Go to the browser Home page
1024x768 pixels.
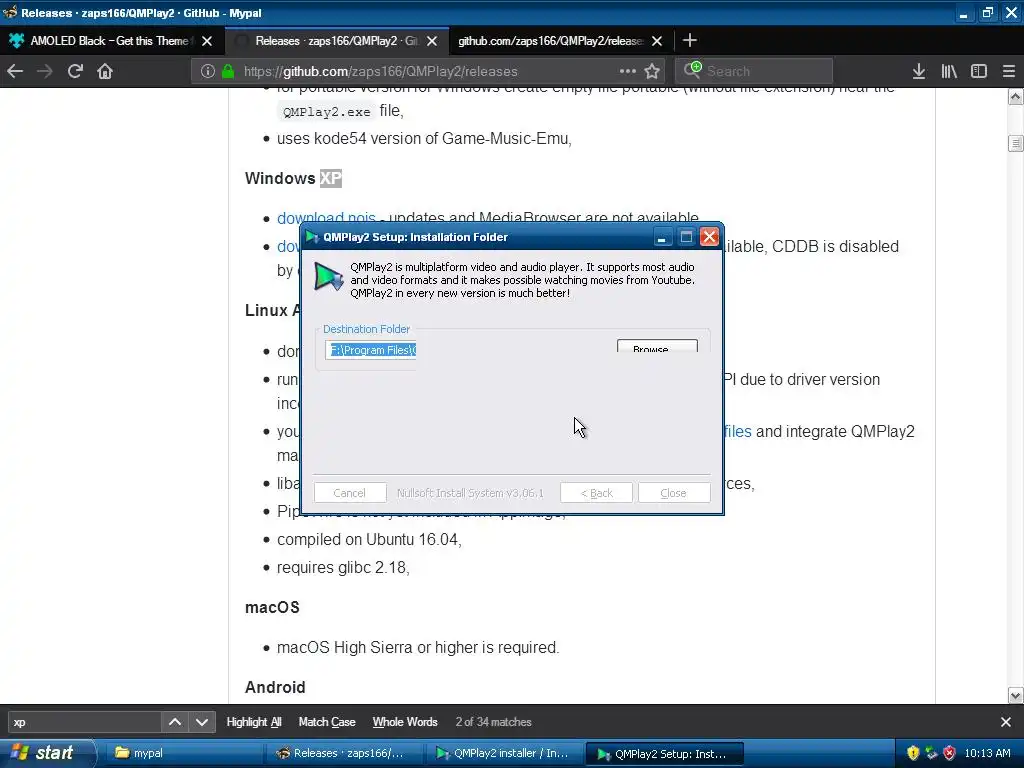click(105, 71)
